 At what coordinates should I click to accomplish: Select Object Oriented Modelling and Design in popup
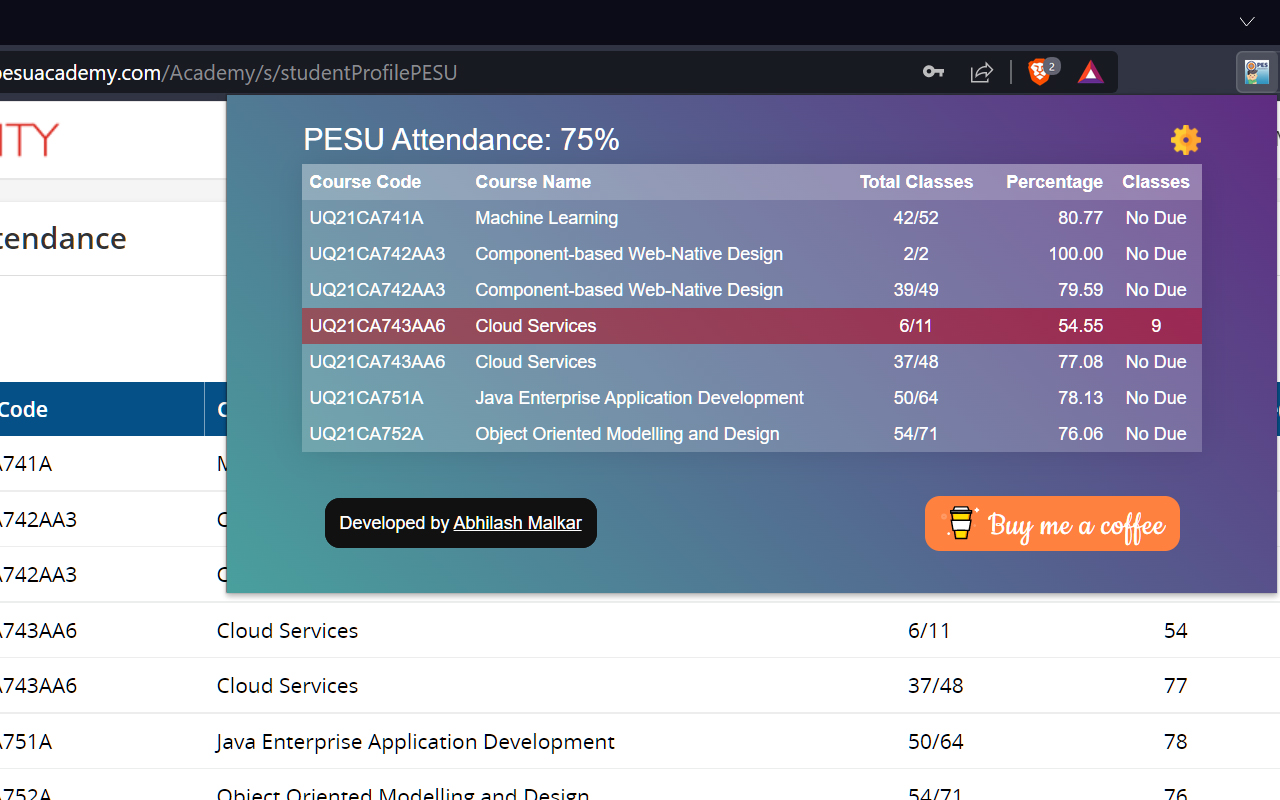[627, 434]
